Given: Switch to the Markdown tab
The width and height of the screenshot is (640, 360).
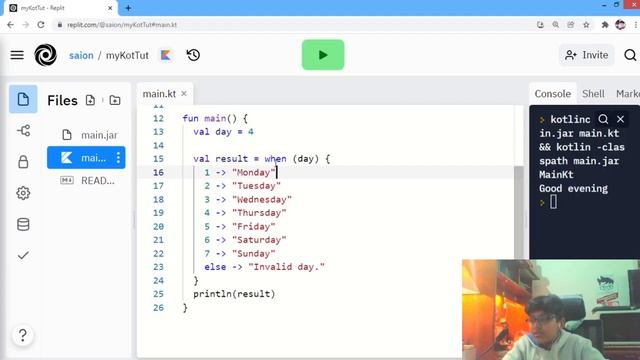Looking at the screenshot, I should point(628,94).
